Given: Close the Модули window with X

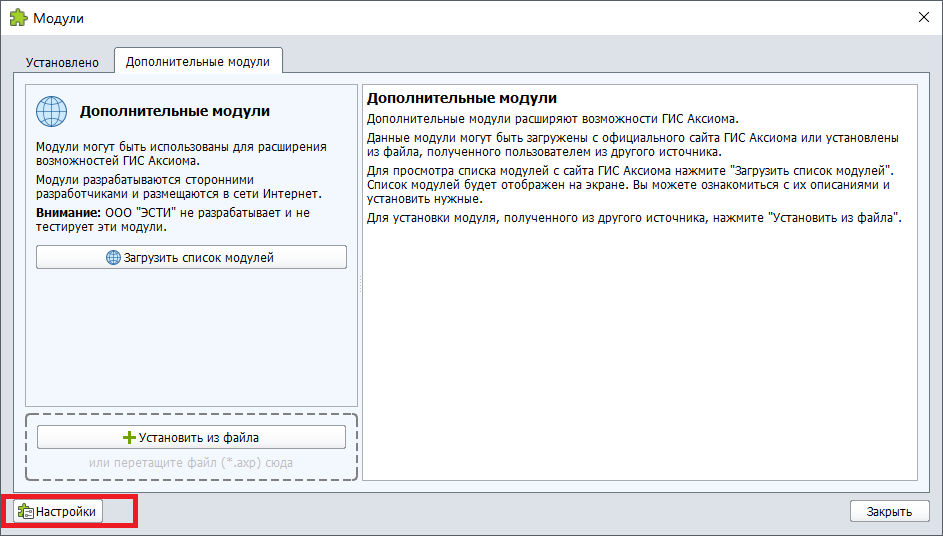Looking at the screenshot, I should click(x=924, y=17).
